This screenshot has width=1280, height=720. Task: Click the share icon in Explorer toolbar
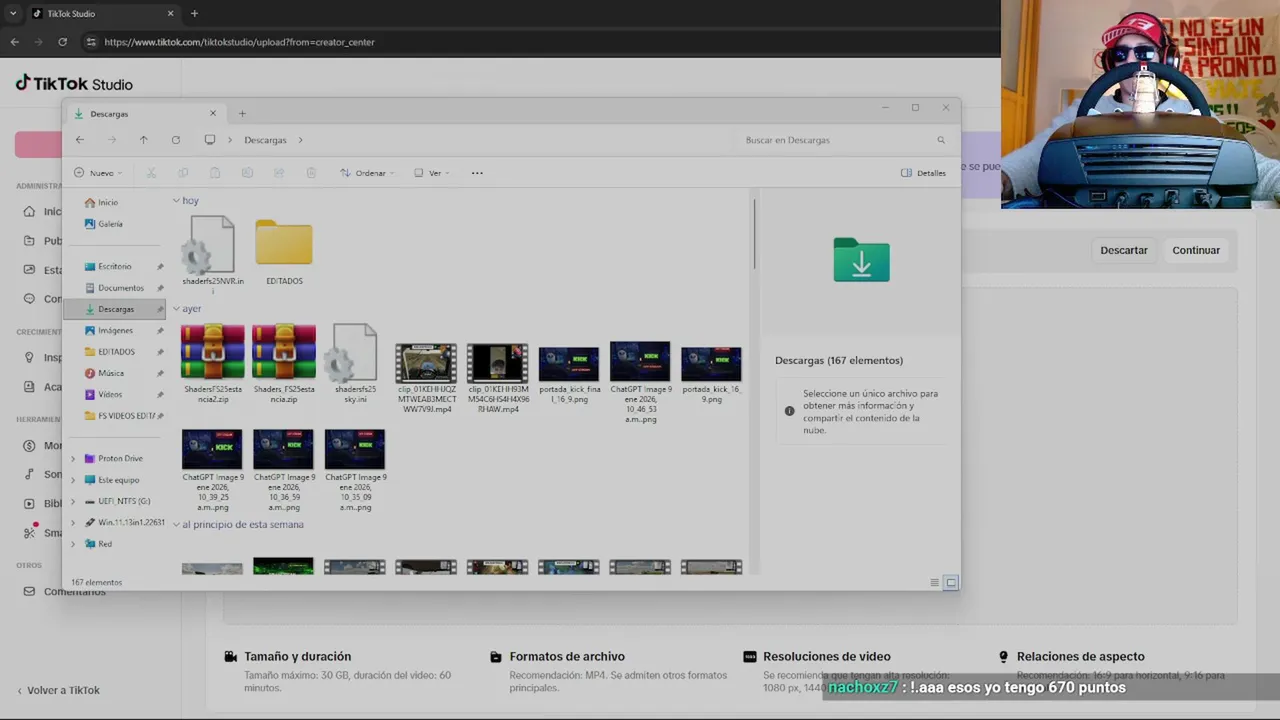[x=279, y=173]
